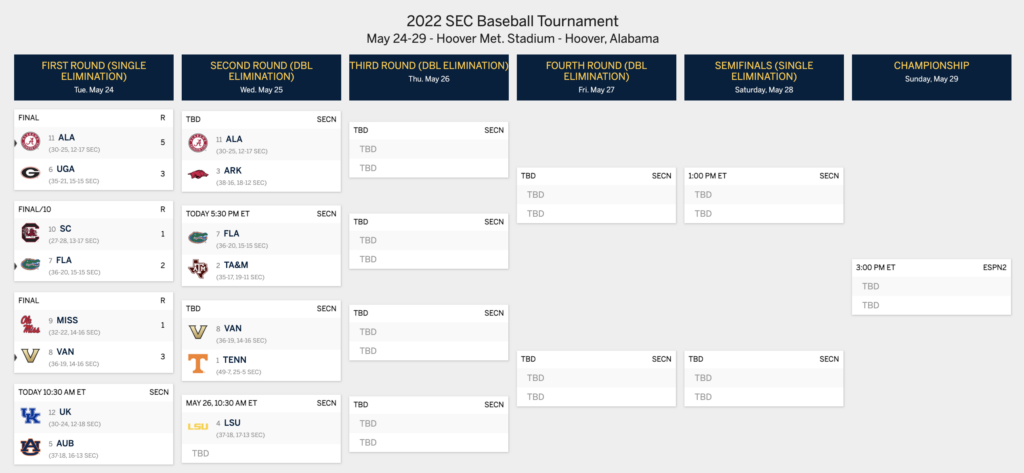The height and width of the screenshot is (473, 1024).
Task: Click Arkansas Razorbacks logo in second round
Action: [199, 174]
